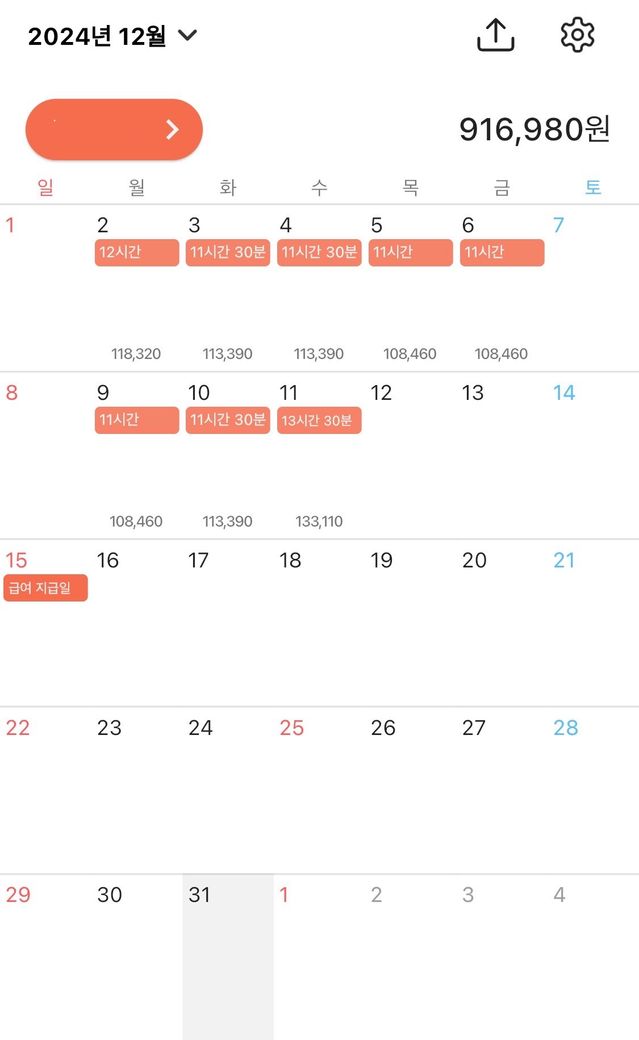
Task: Tap the 급여 지급일 payday label
Action: tap(46, 588)
